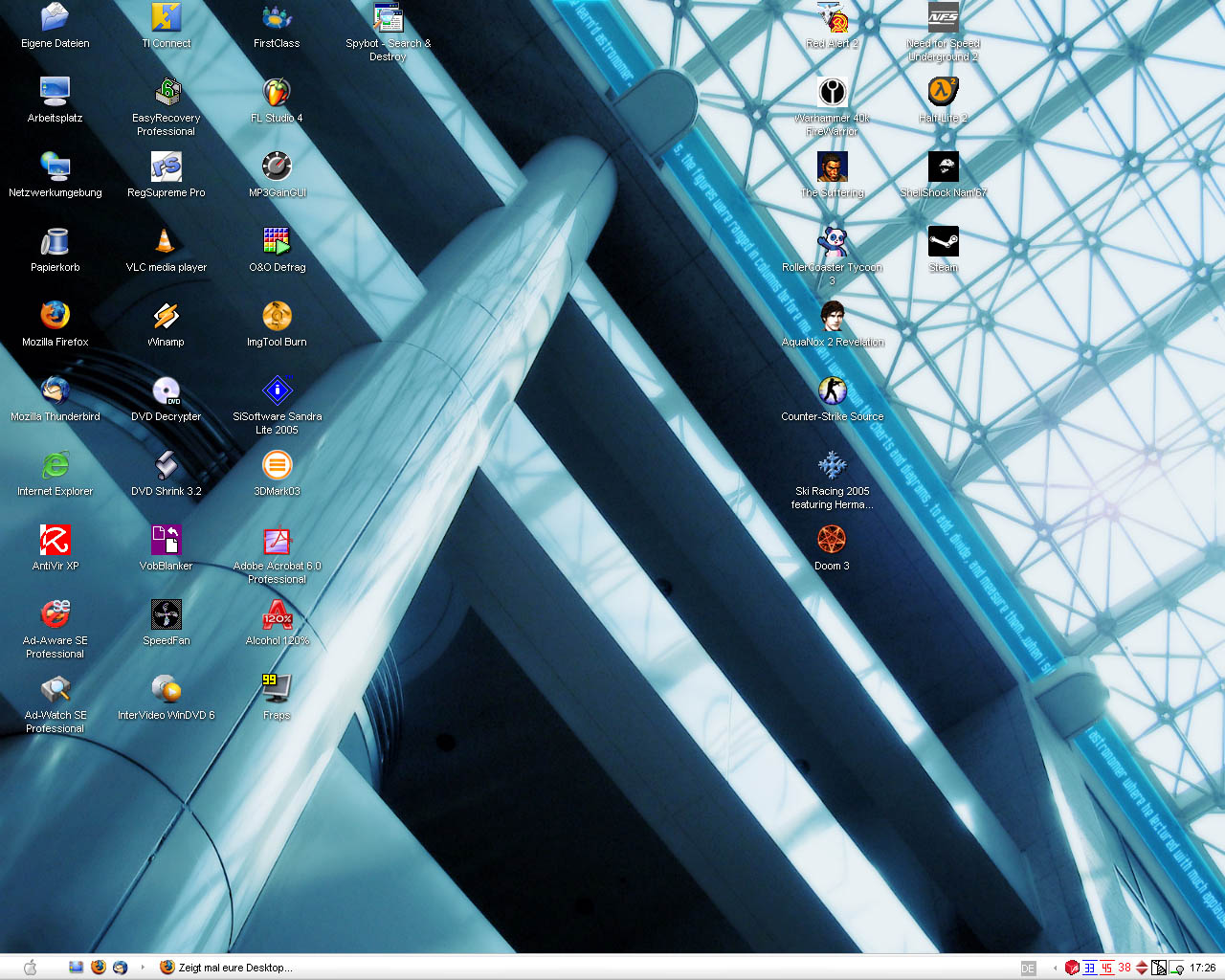Select the AntiVir XP icon

56,540
